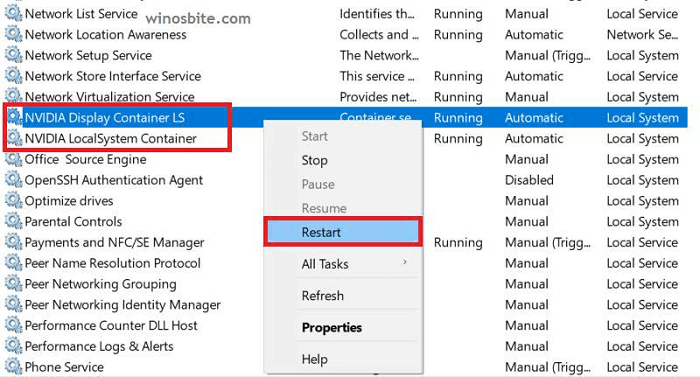Click the Peer Networking Identity Manager entry
Image resolution: width=700 pixels, height=377 pixels.
[x=122, y=305]
